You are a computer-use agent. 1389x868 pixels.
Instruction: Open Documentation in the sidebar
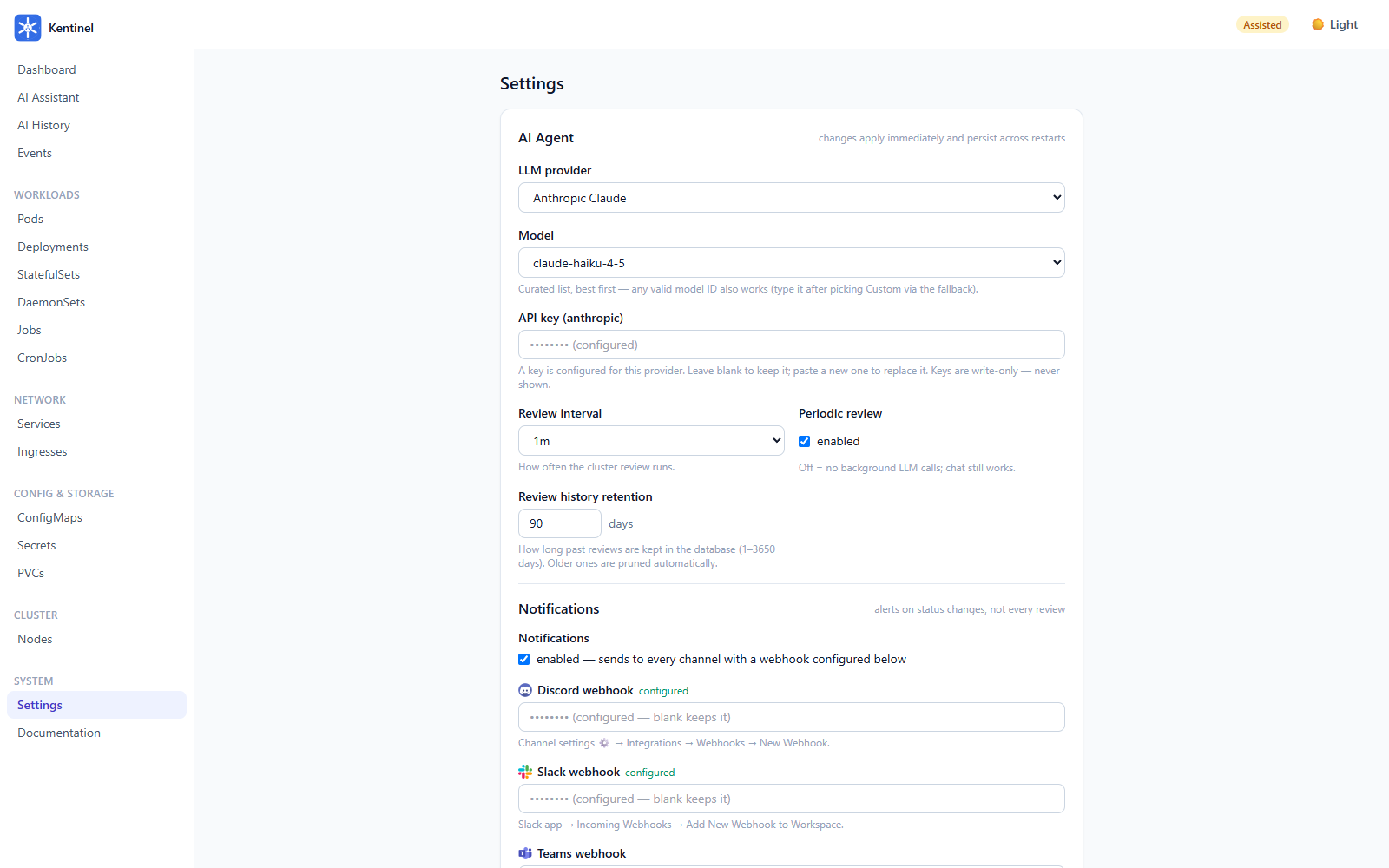(x=96, y=733)
